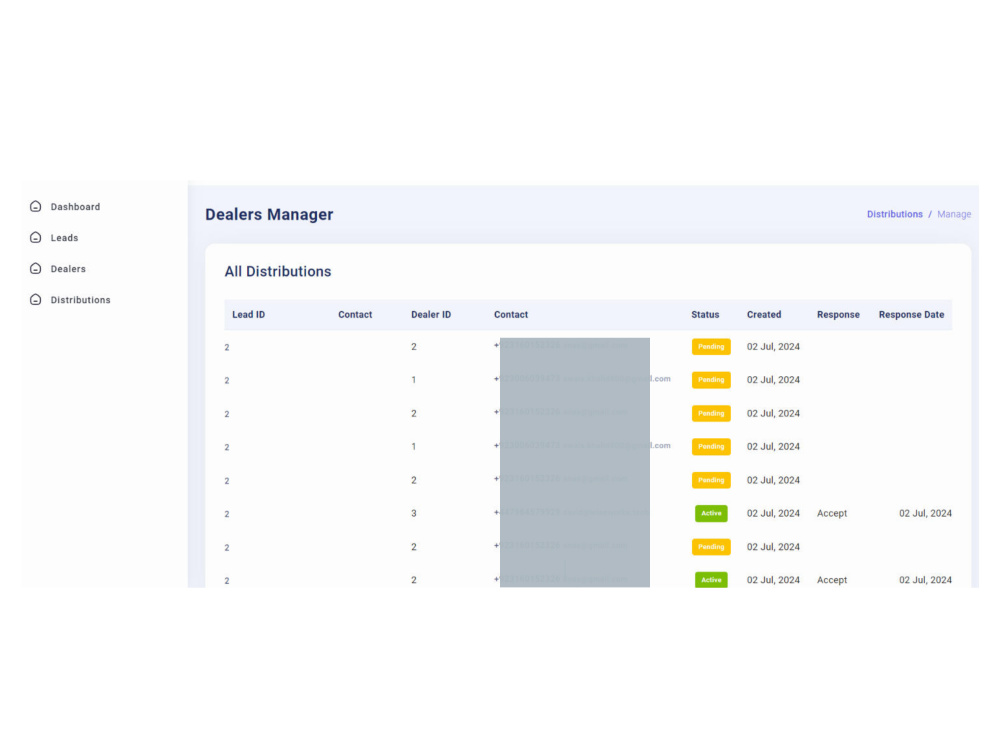The image size is (1000, 750).
Task: Click the Status column header
Action: 705,314
